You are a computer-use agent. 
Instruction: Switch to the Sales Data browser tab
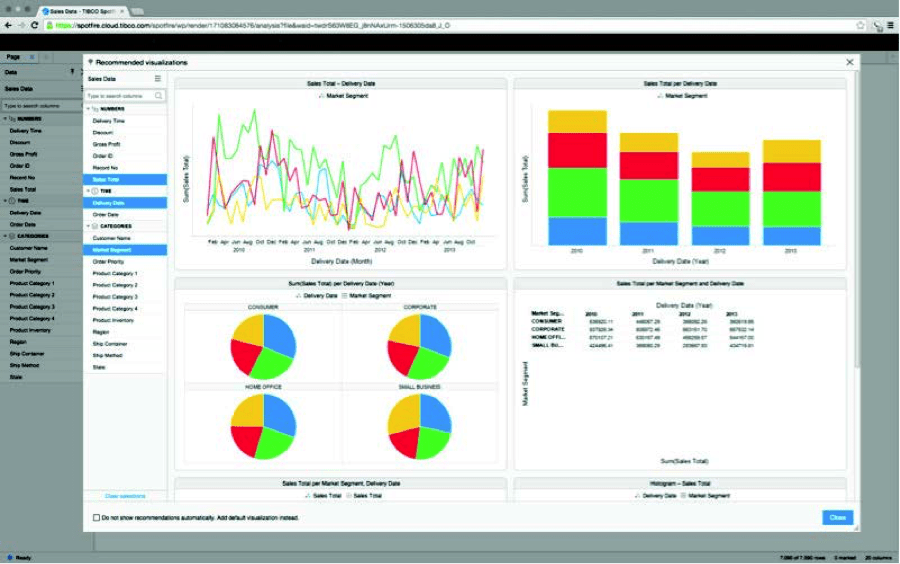[82, 8]
